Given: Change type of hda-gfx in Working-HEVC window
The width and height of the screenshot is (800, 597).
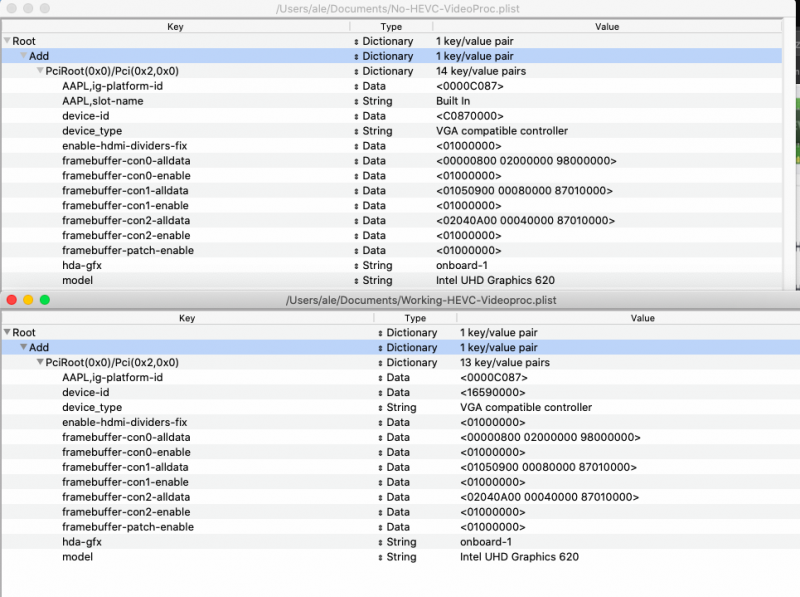Looking at the screenshot, I should (x=380, y=542).
